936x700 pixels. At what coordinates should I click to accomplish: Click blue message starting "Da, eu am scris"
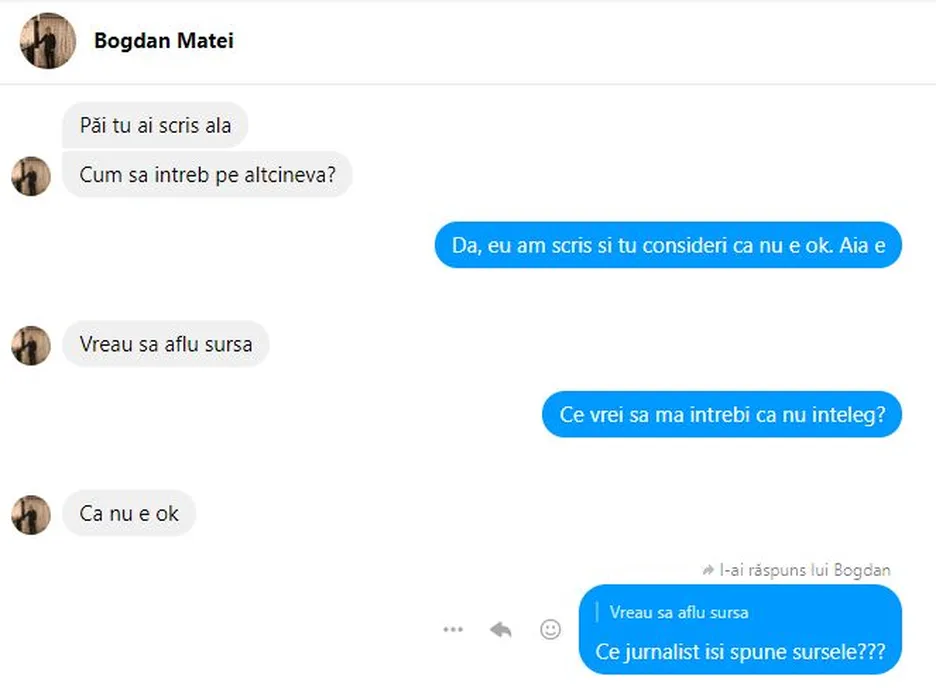[x=668, y=245]
